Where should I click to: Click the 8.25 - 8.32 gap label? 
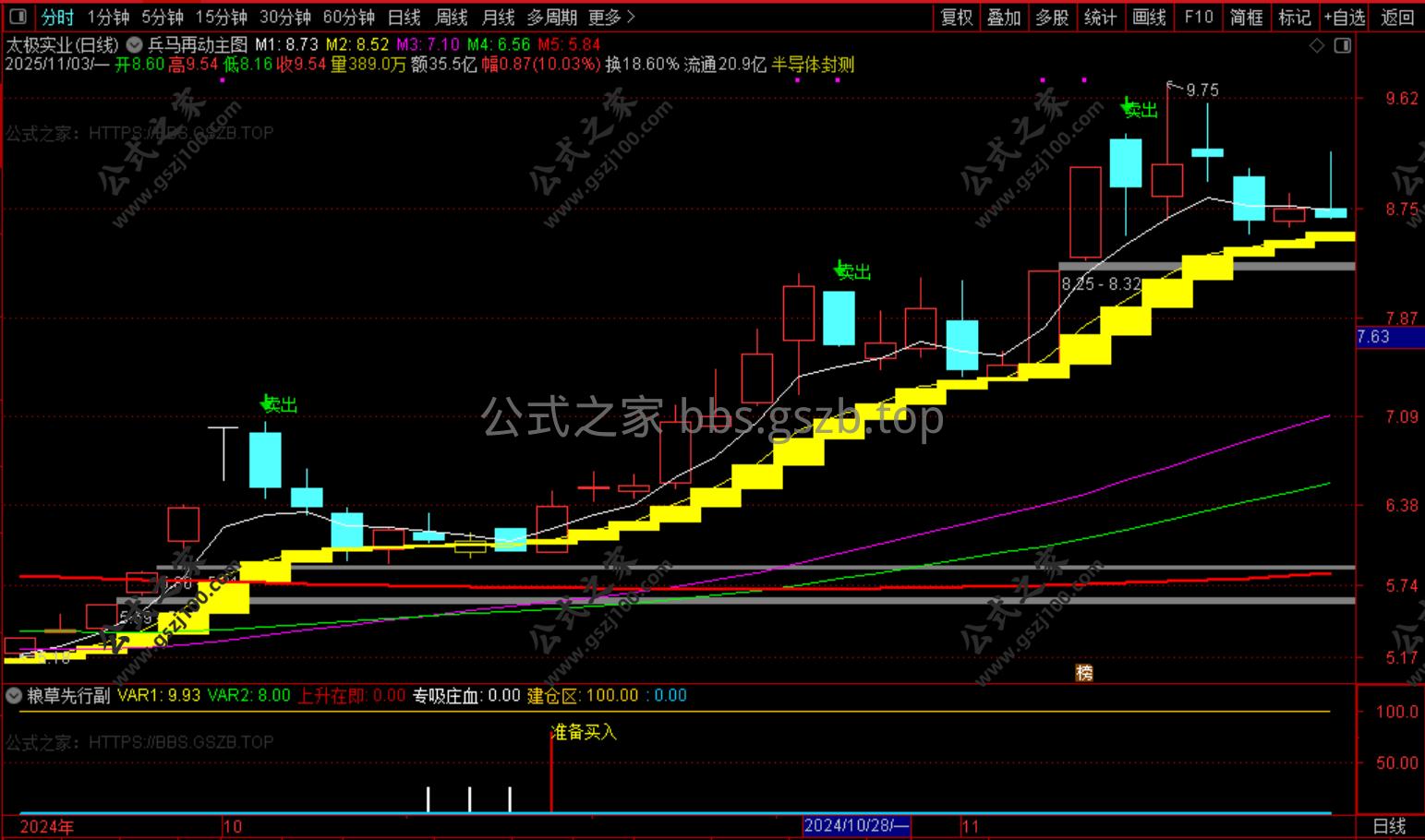1101,283
